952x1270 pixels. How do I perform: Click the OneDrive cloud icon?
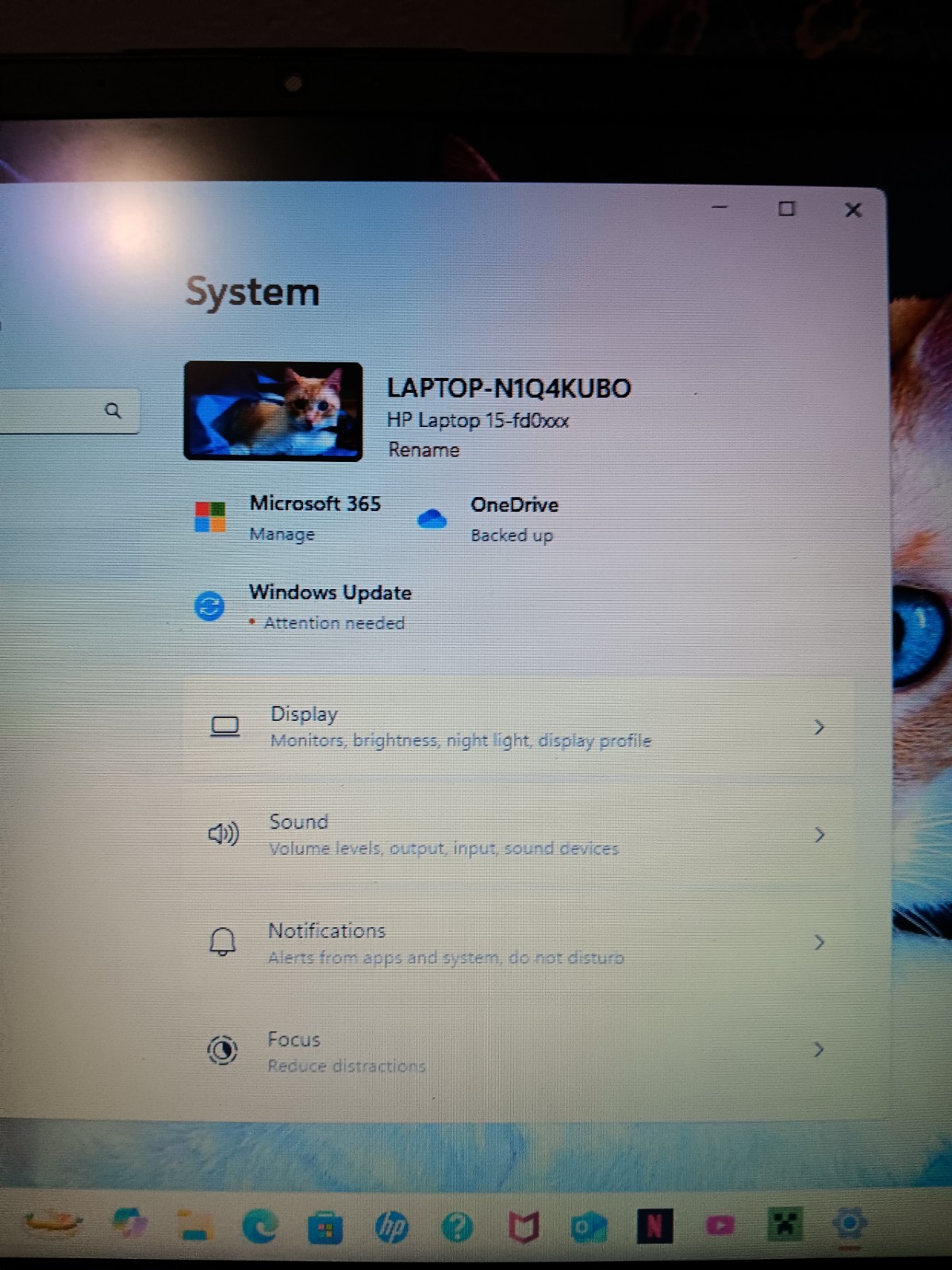point(432,518)
